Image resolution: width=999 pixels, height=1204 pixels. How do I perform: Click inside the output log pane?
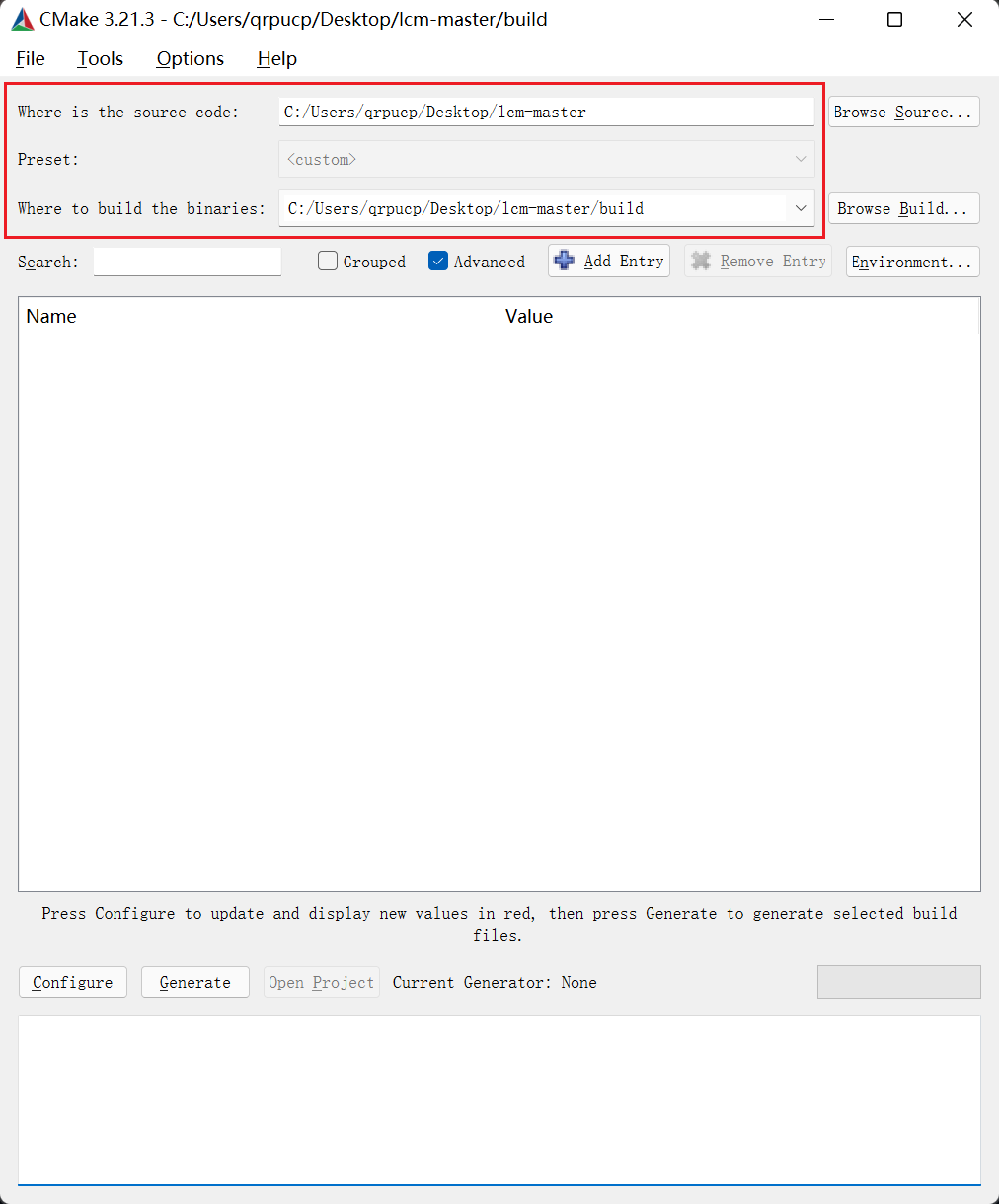(499, 1100)
